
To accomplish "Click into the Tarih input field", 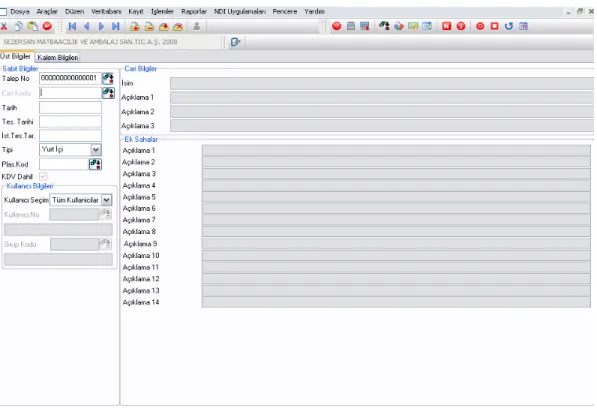I will [70, 107].
